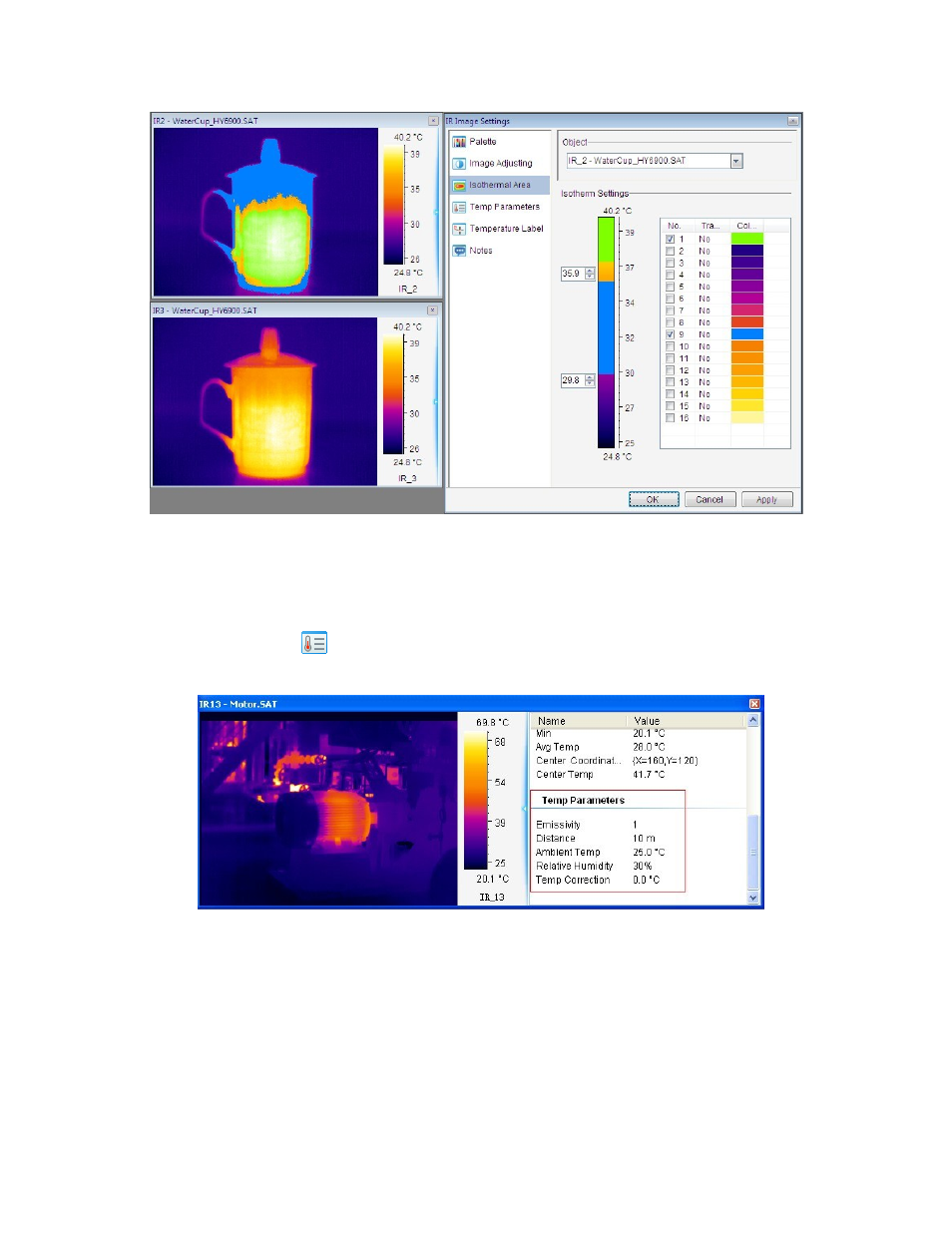The image size is (952, 1233).
Task: Open the Temperature Label icon
Action: pos(459,230)
